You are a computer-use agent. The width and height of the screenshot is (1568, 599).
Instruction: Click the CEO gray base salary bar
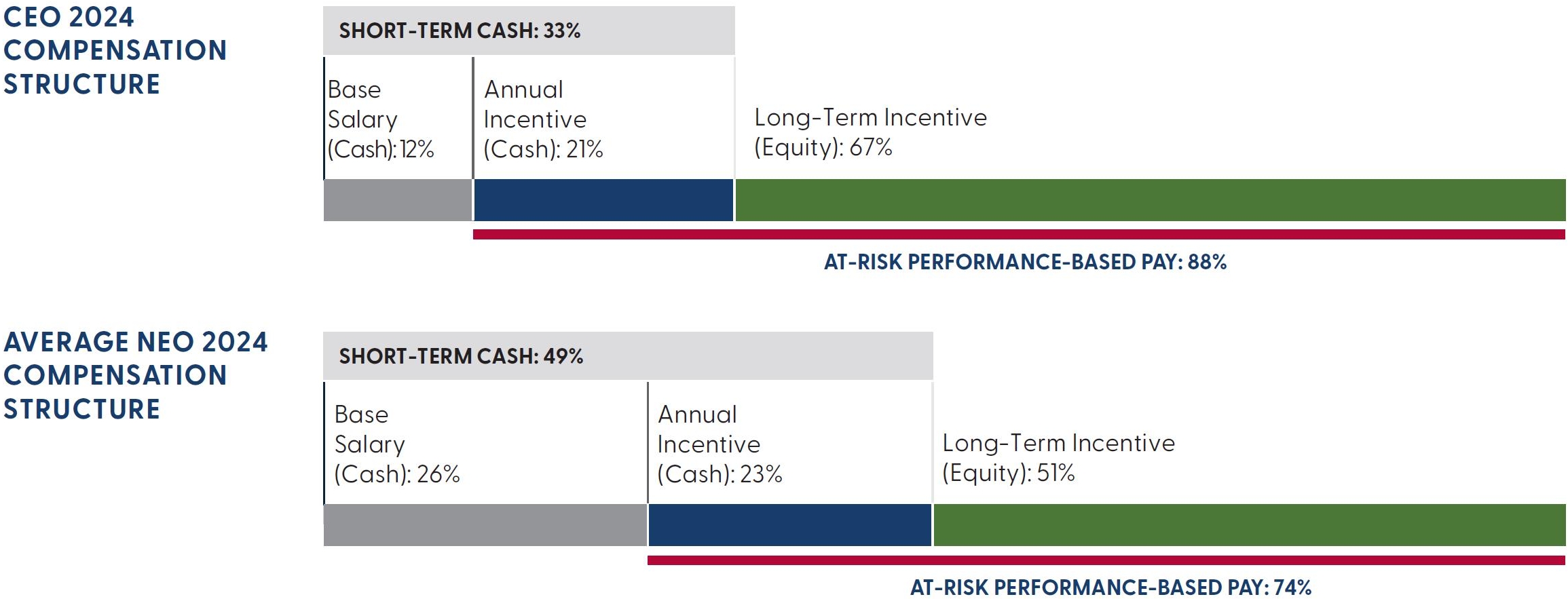[x=398, y=200]
